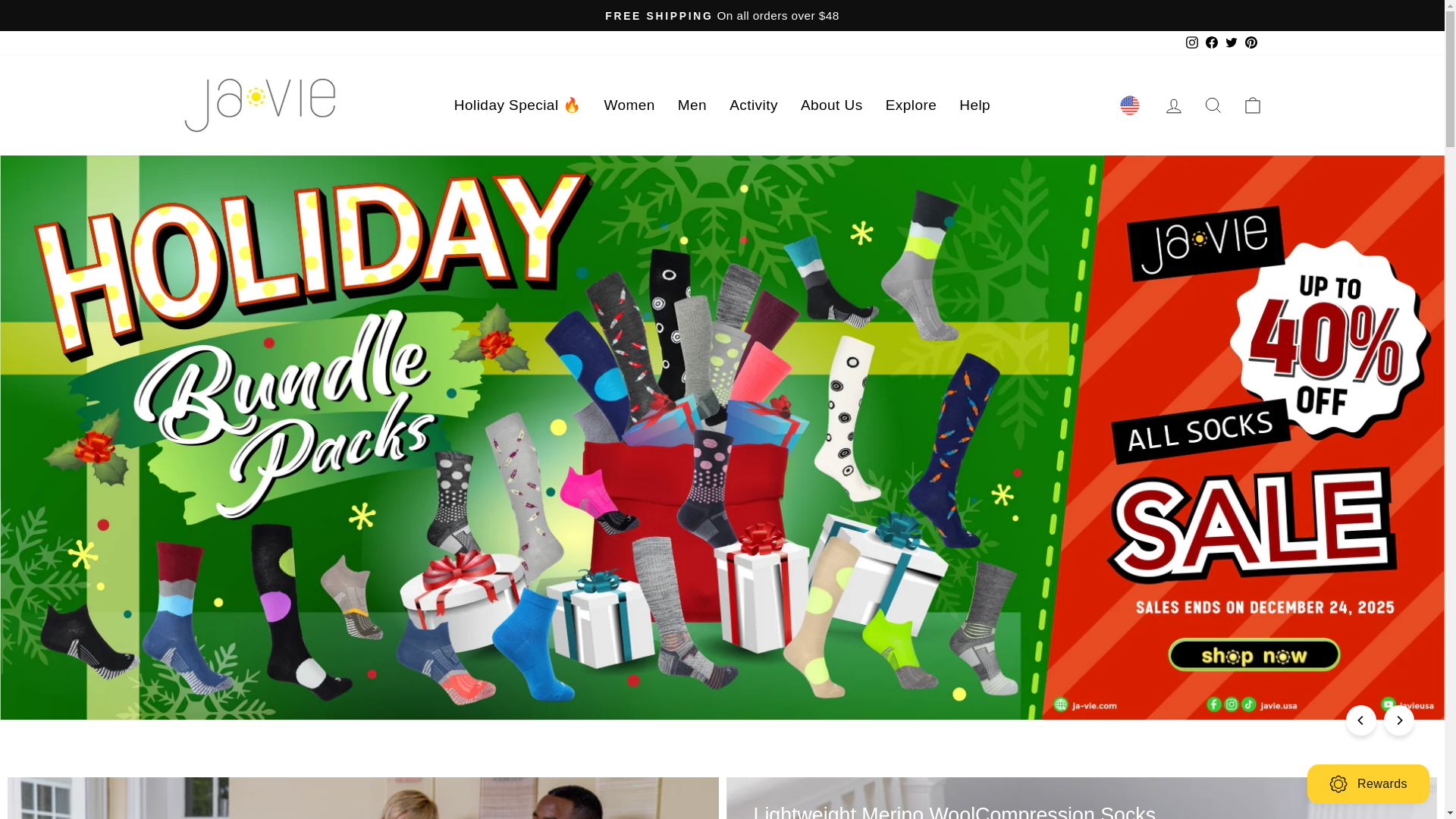Expand the Women menu

click(629, 105)
